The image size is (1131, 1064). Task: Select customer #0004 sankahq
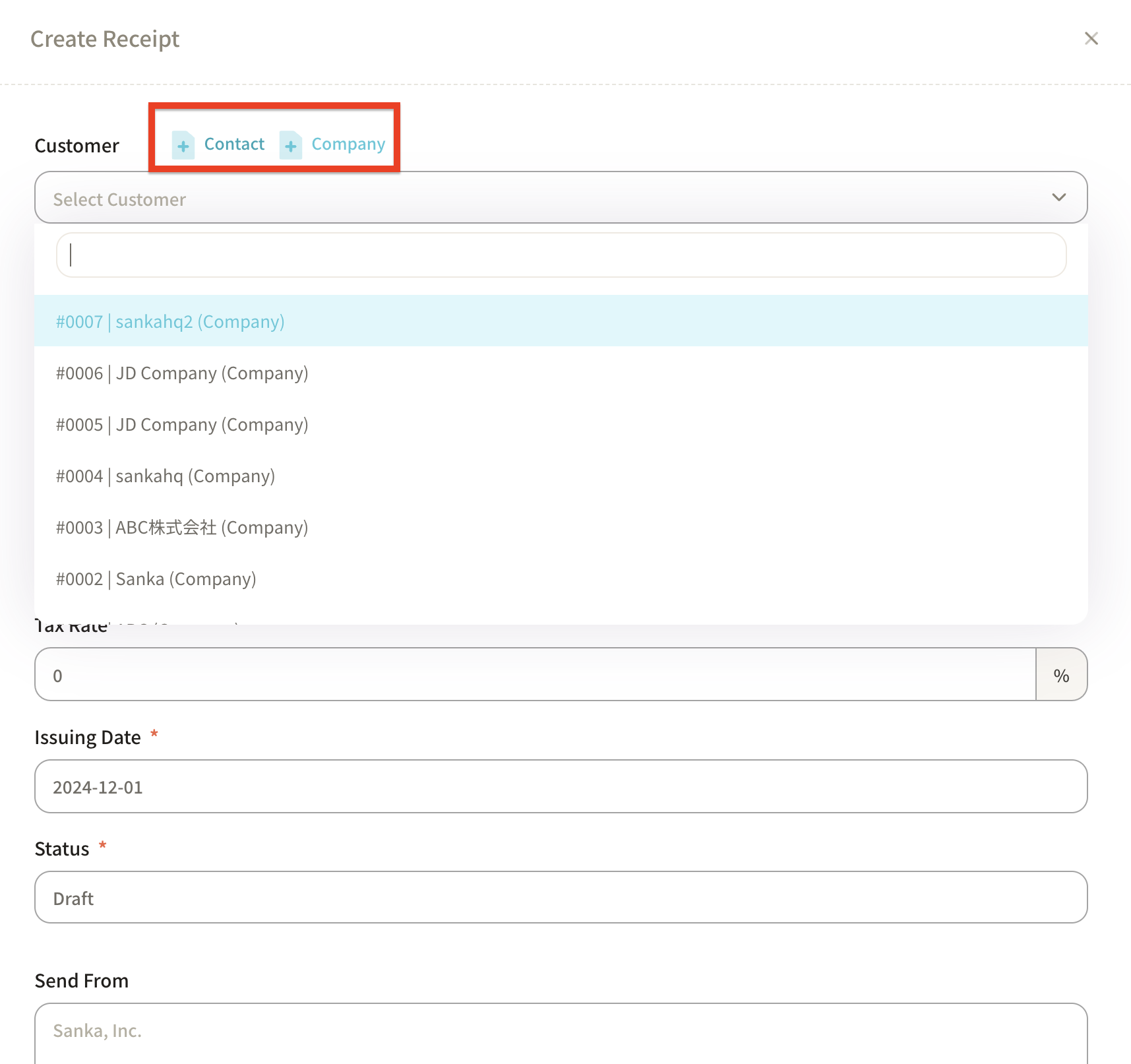tap(166, 476)
